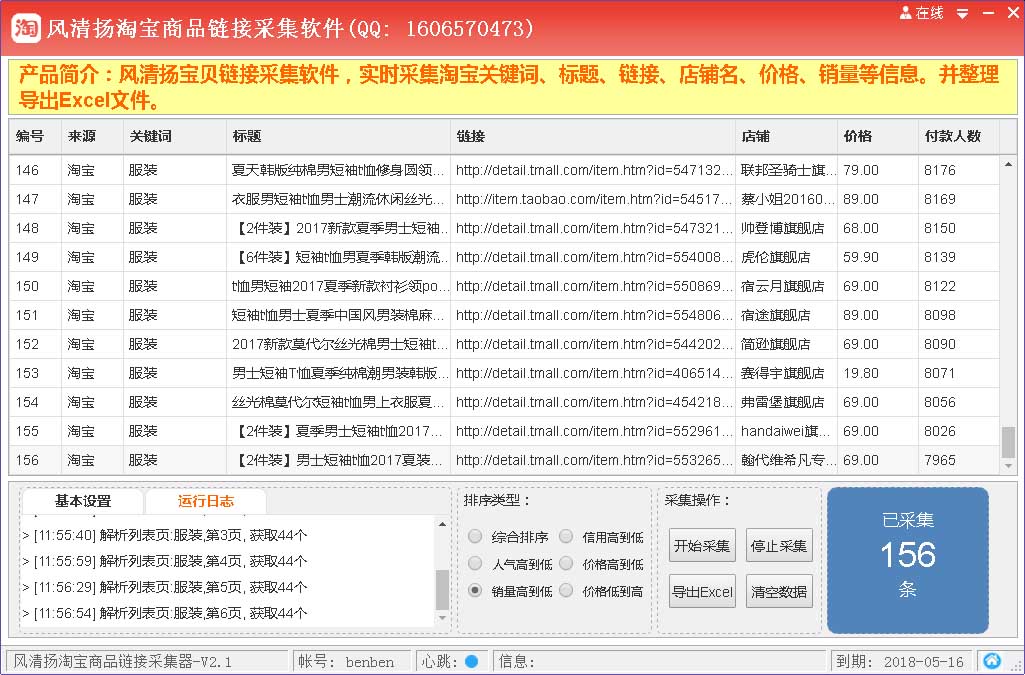
Task: Sort by 编号 column header
Action: coord(35,136)
